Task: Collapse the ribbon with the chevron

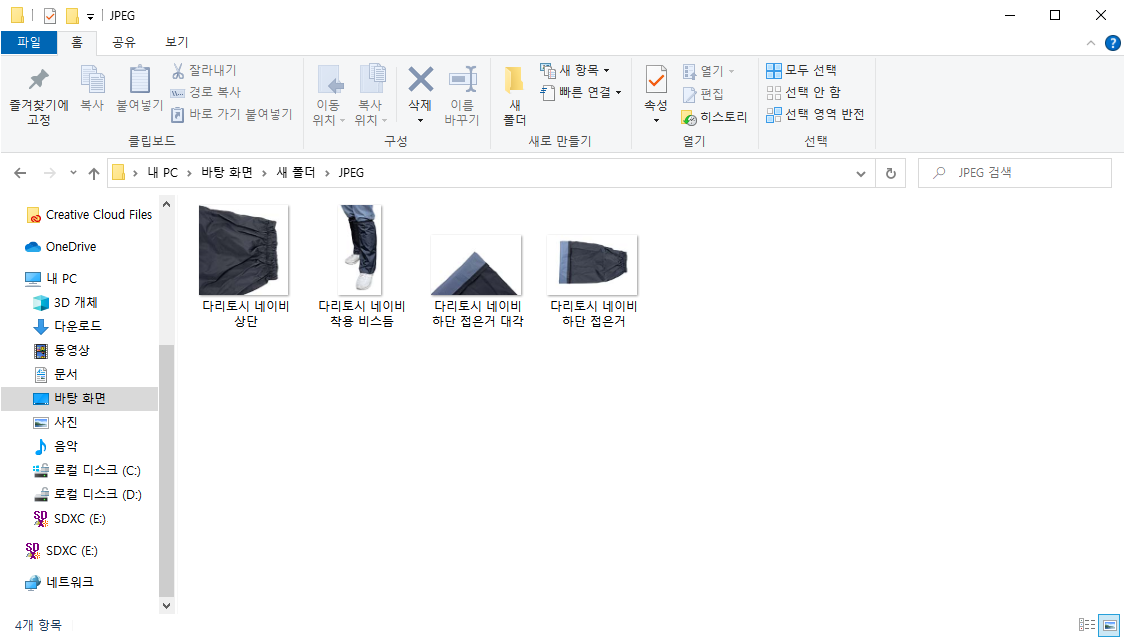Action: click(x=1091, y=43)
